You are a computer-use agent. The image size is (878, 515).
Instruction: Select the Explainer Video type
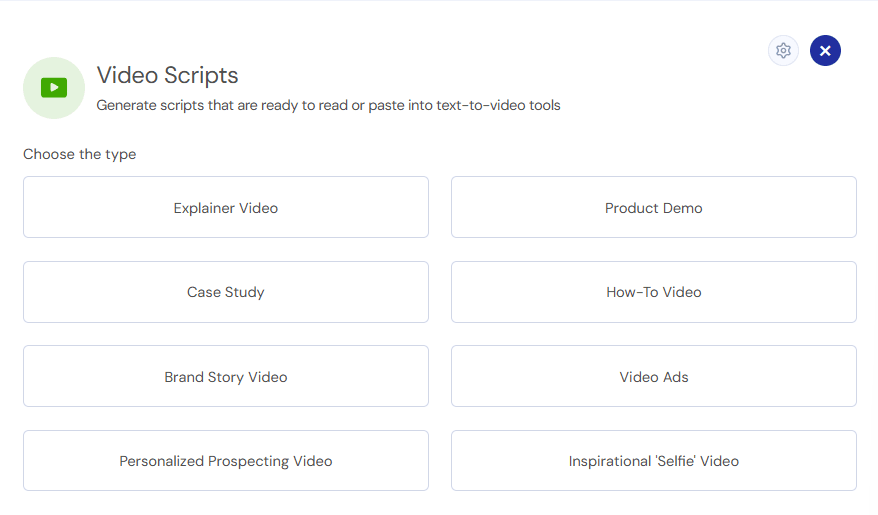tap(226, 207)
